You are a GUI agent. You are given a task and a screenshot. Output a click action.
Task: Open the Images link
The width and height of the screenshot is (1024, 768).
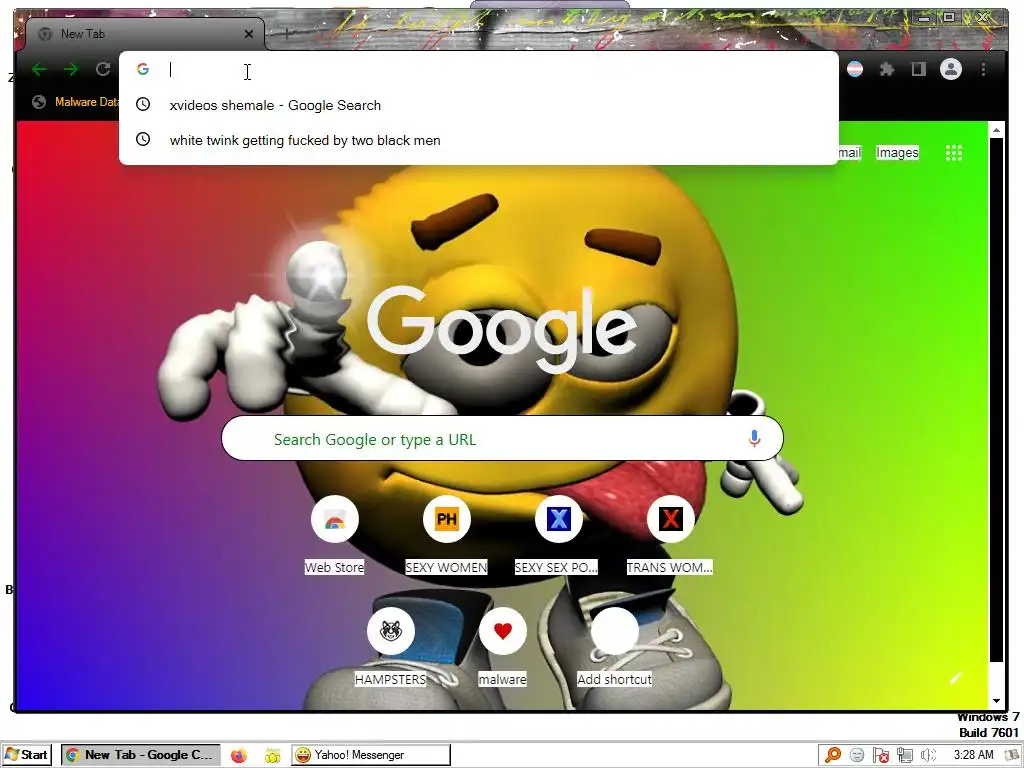tap(897, 152)
